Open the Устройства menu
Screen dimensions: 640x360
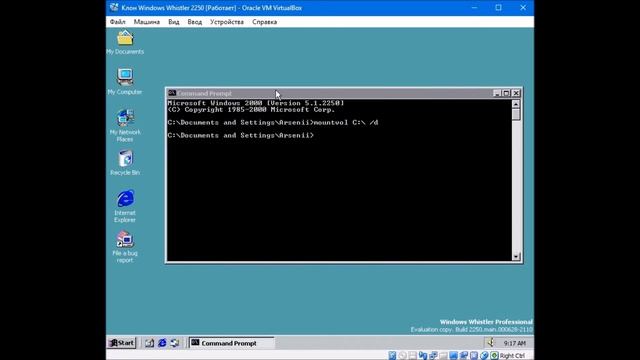click(227, 22)
